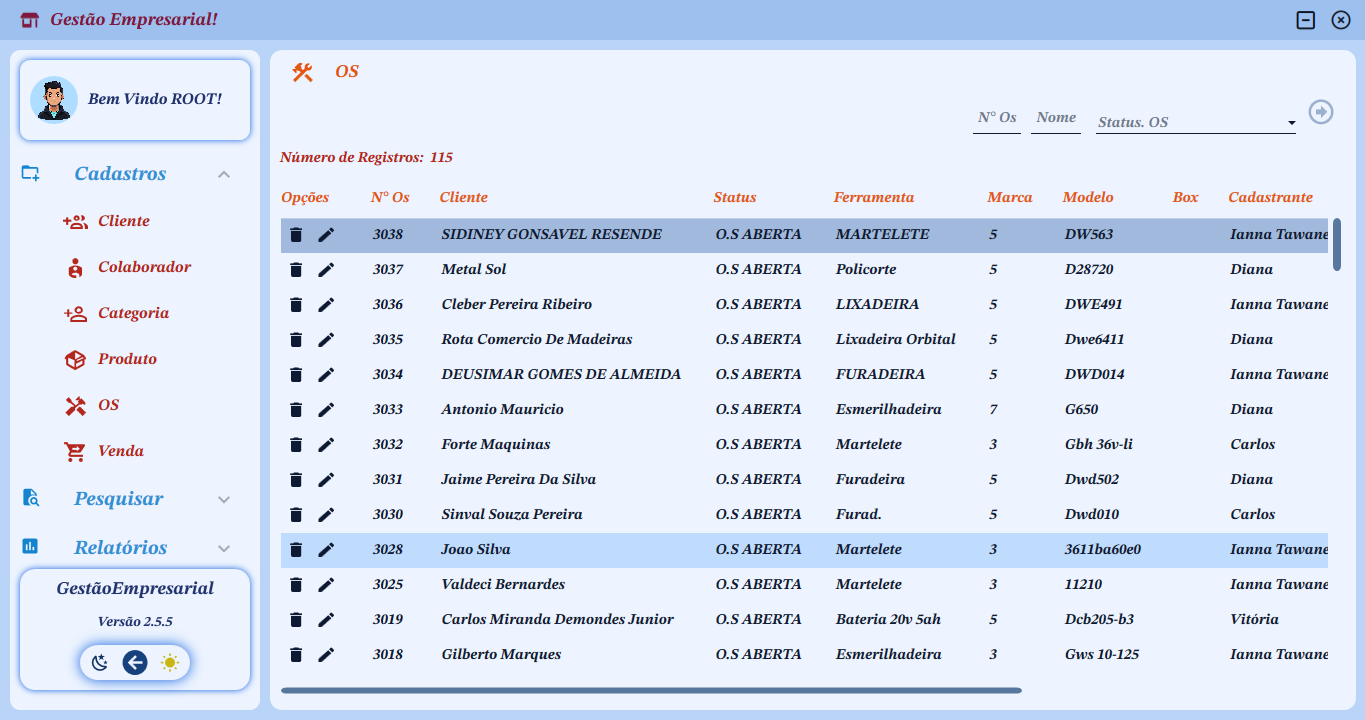
Task: Expand the Relatórios section
Action: coord(224,548)
